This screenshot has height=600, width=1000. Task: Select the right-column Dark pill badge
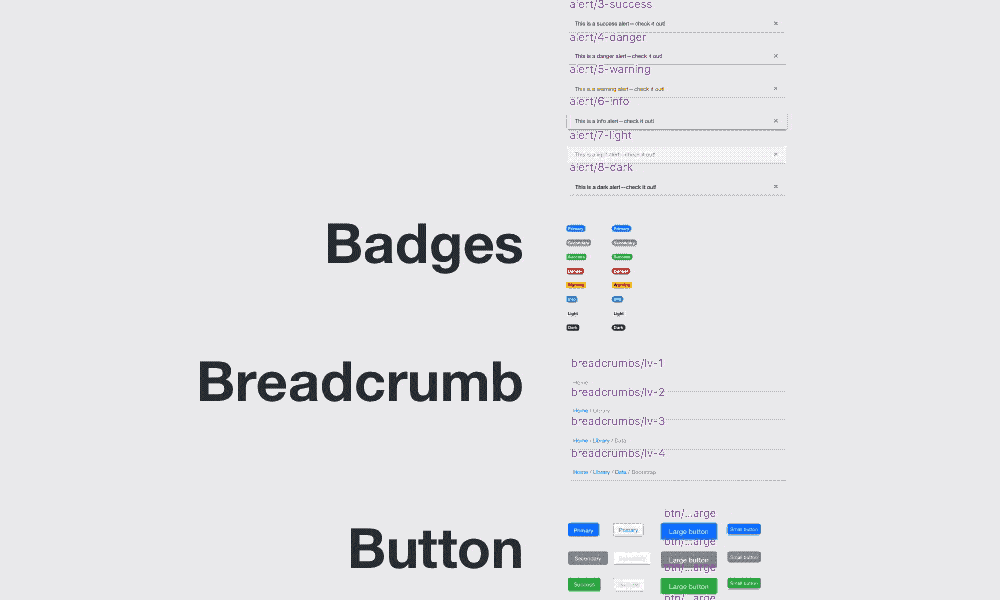click(x=619, y=328)
